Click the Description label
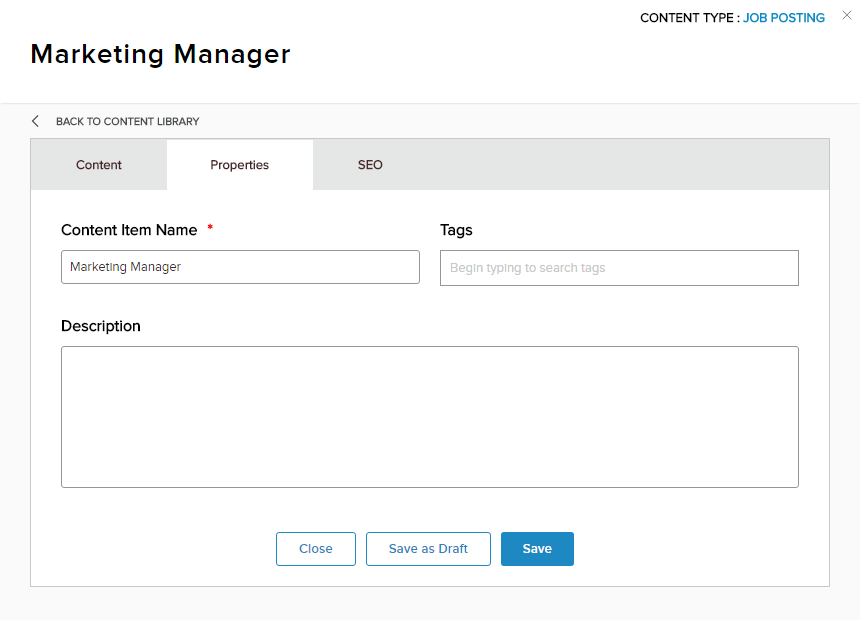 click(101, 326)
